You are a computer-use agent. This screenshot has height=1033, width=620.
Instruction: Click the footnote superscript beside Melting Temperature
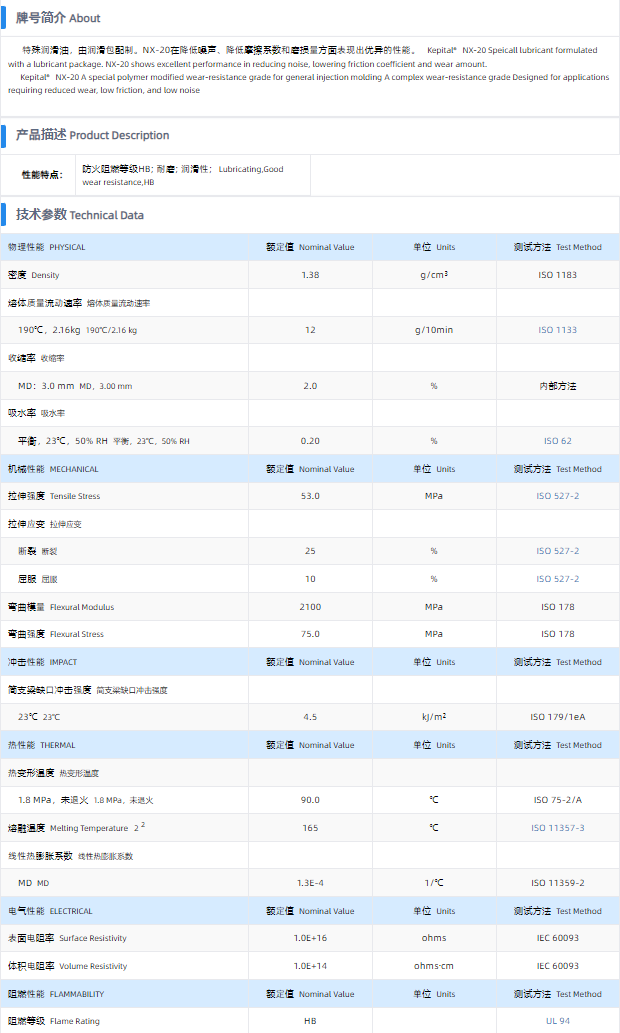coord(143,825)
